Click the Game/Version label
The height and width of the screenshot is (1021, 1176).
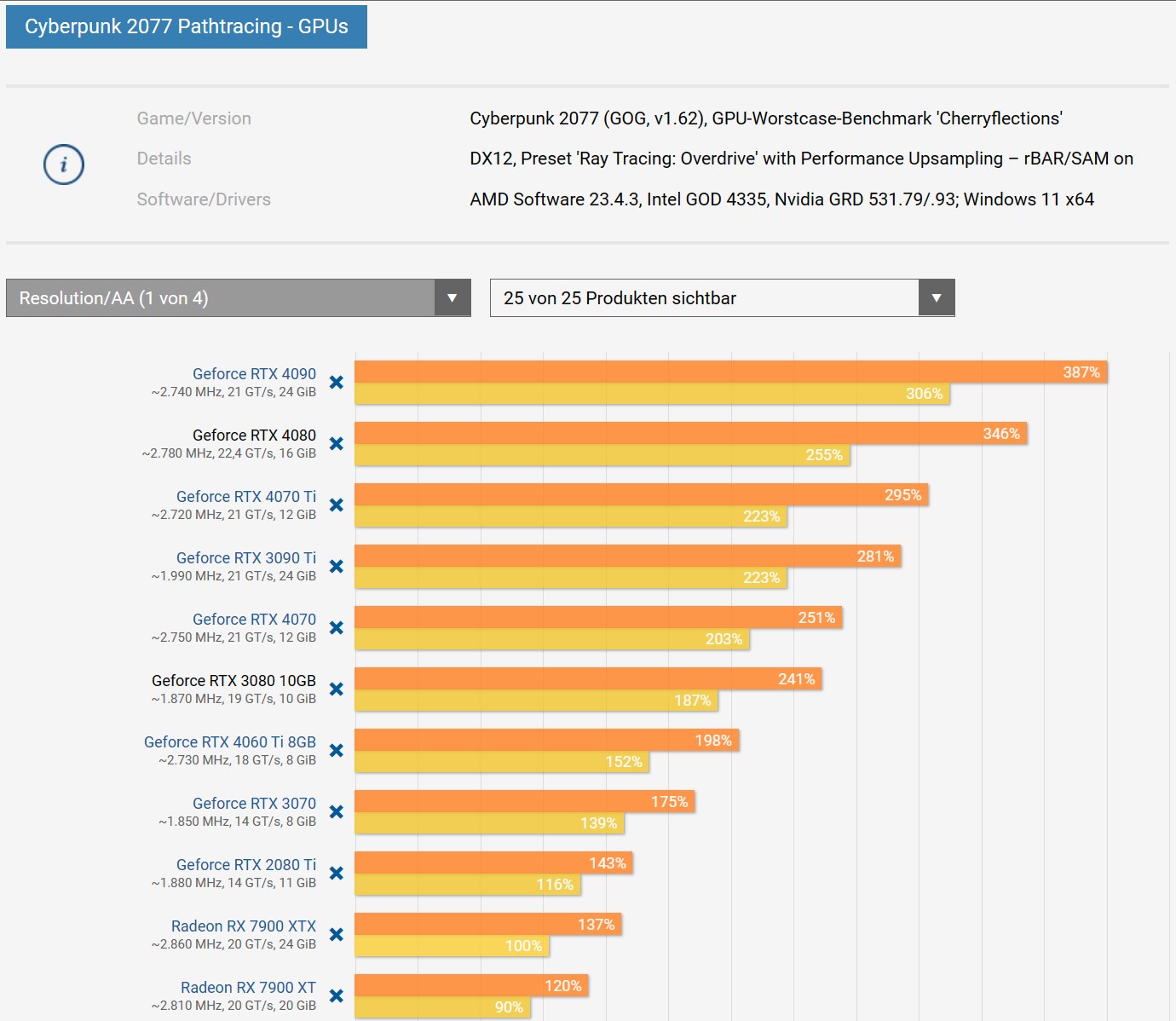tap(194, 118)
